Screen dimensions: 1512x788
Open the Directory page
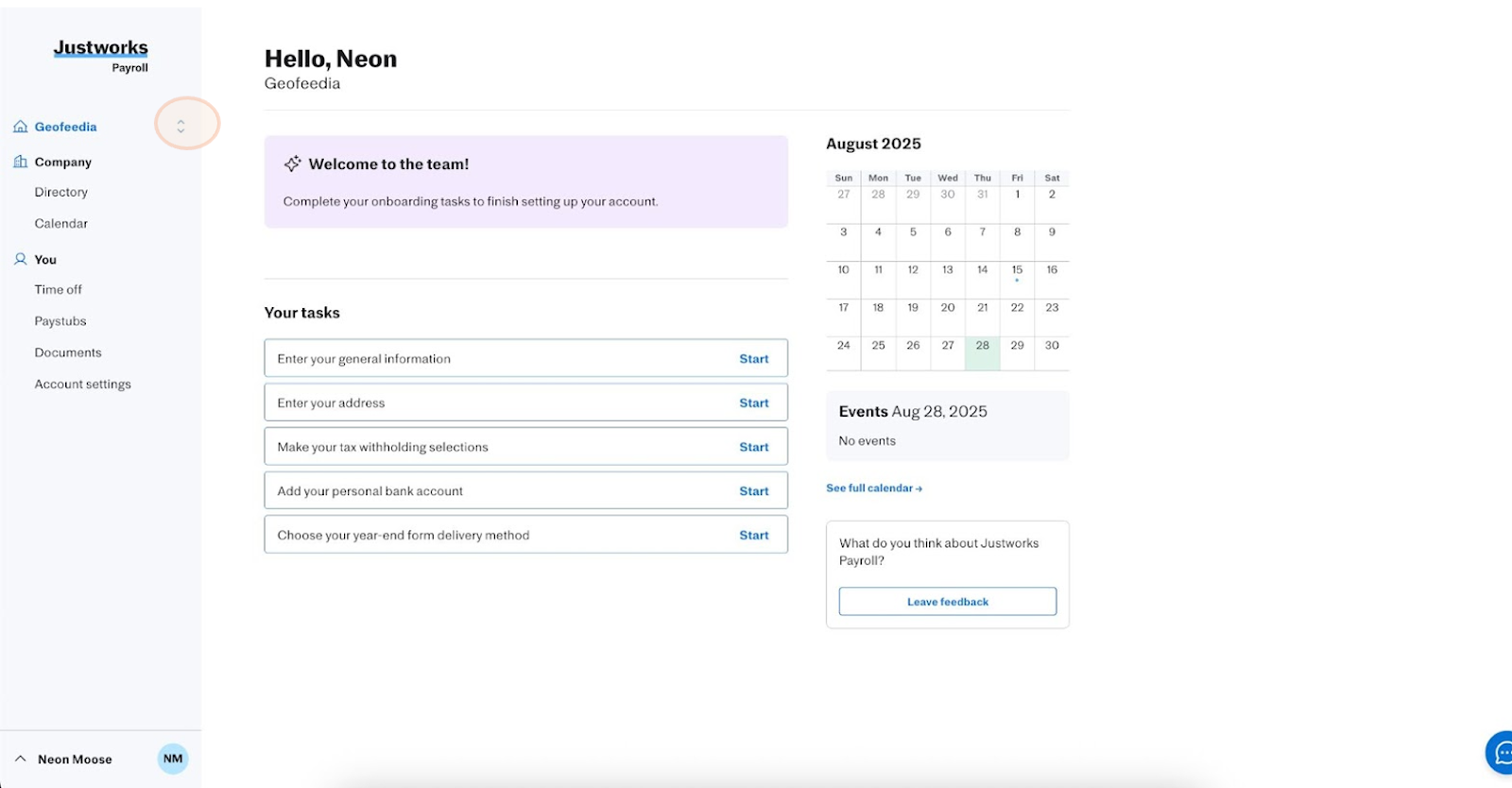coord(61,192)
